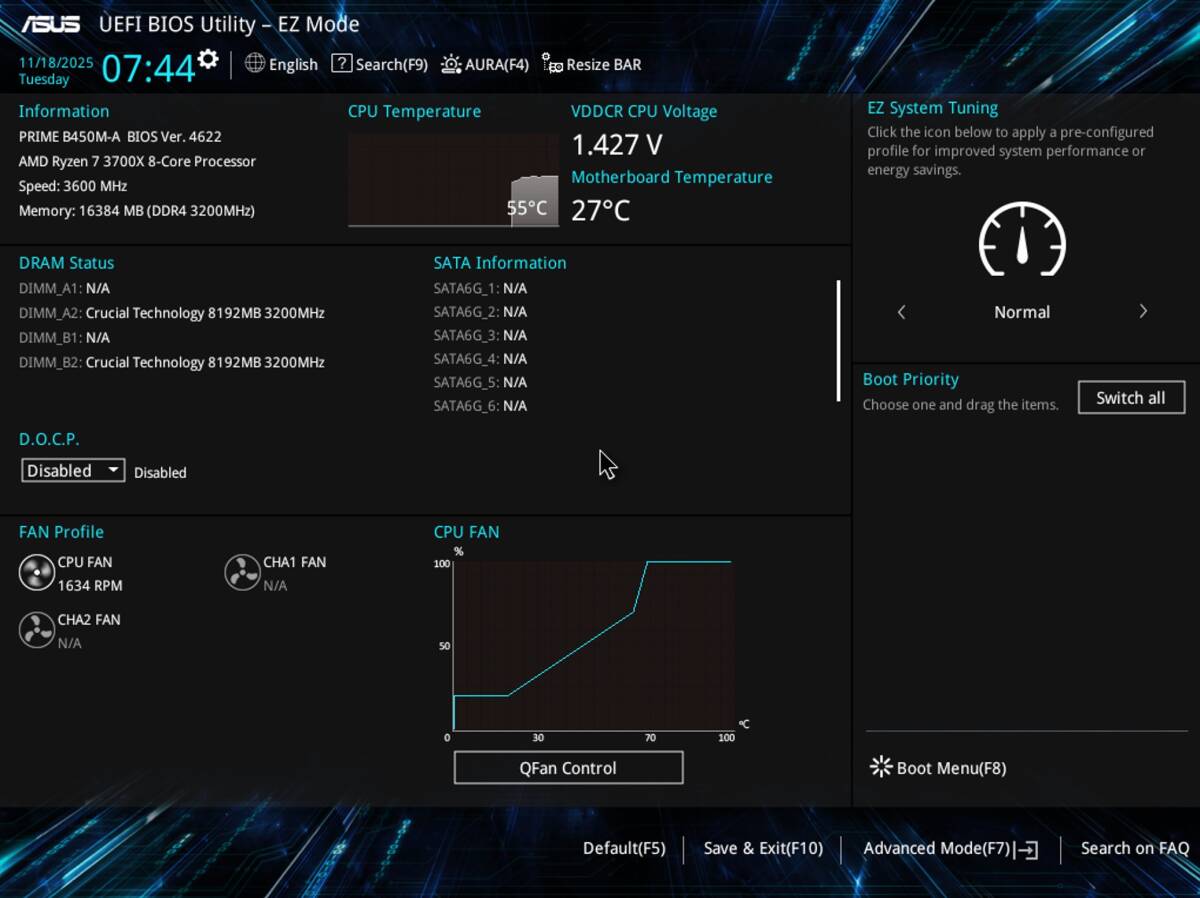Click the CHA2 FAN fan icon
1200x898 pixels.
[37, 630]
